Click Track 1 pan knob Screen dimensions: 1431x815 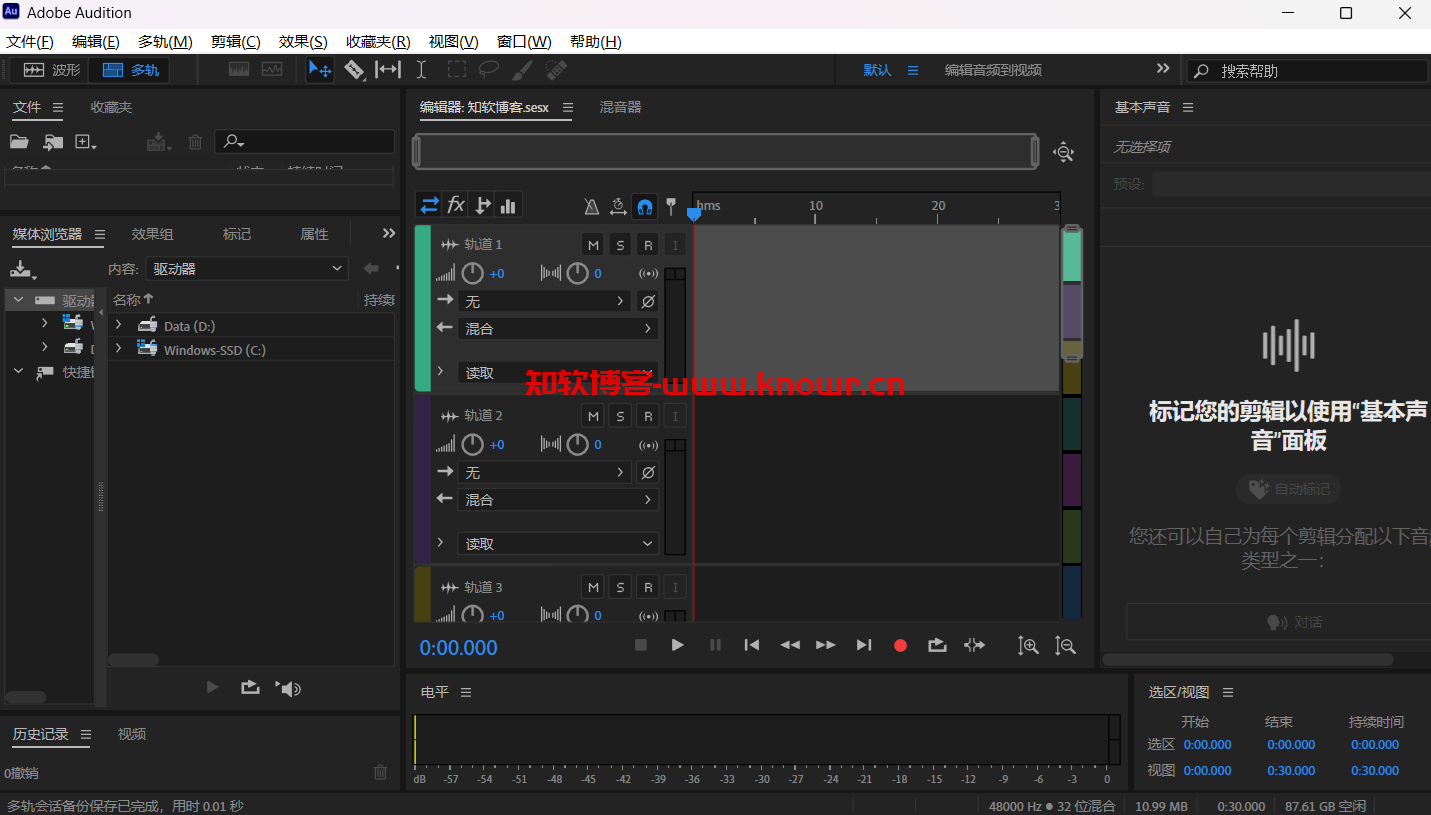[x=577, y=273]
